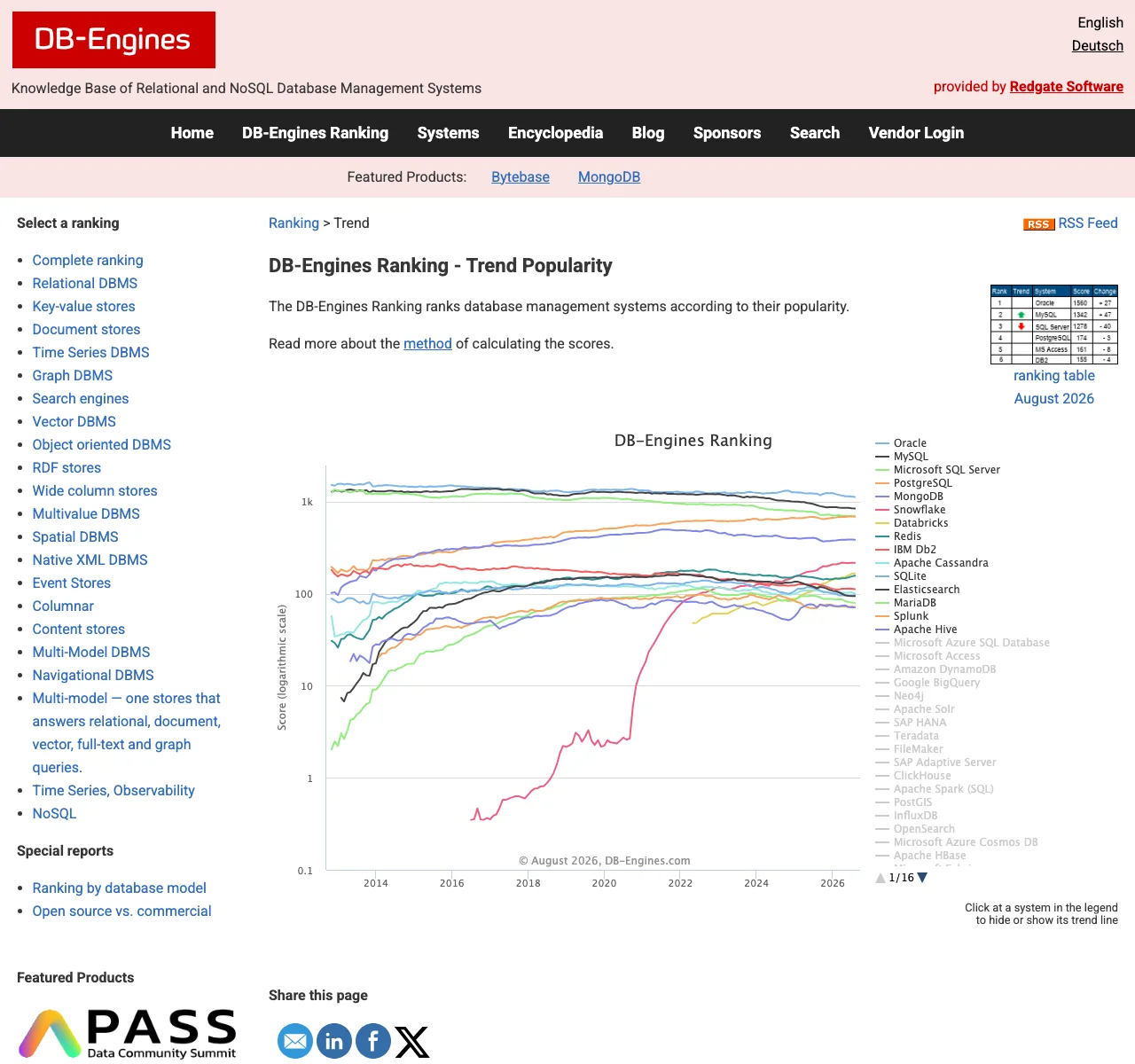Navigate to the Blog menu
The height and width of the screenshot is (1064, 1135).
click(648, 133)
